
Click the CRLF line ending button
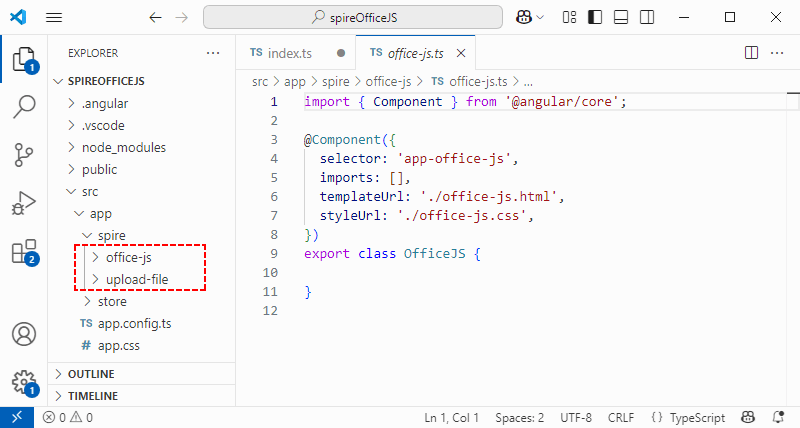click(620, 417)
